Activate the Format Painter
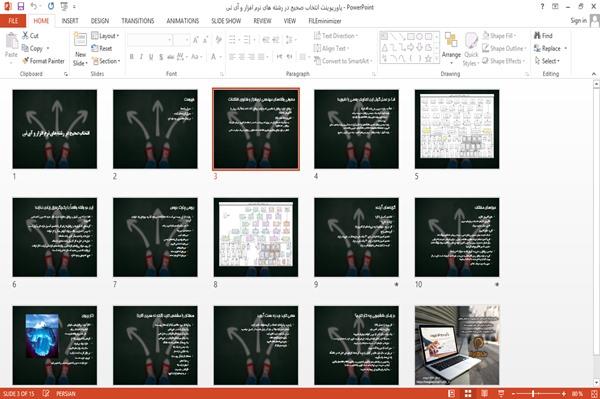This screenshot has width=600, height=399. click(43, 61)
